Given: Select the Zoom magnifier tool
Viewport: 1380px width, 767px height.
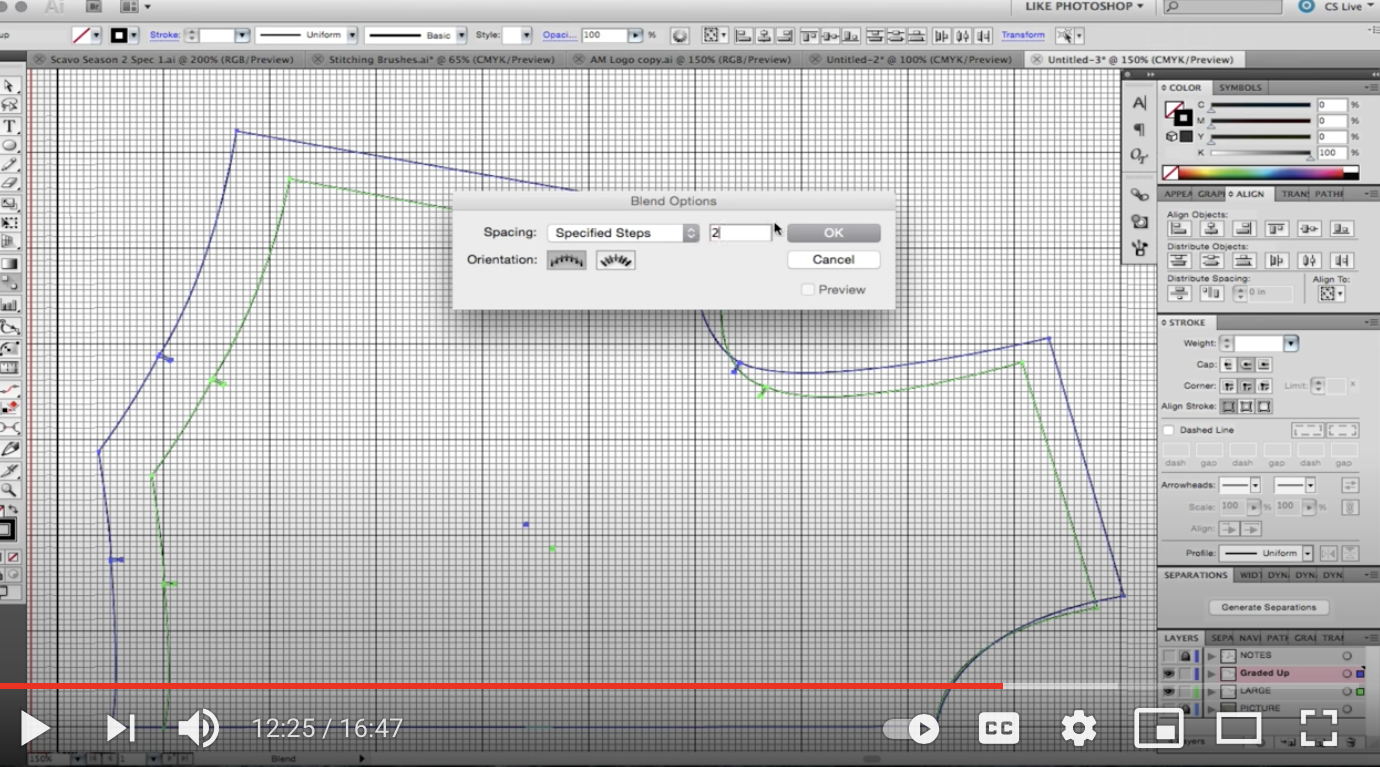Looking at the screenshot, I should click(x=10, y=490).
